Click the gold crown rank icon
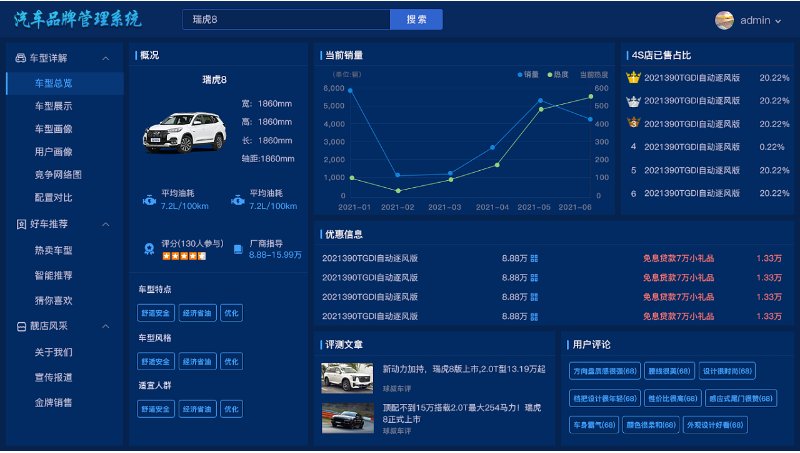Image resolution: width=800 pixels, height=453 pixels. (x=633, y=78)
